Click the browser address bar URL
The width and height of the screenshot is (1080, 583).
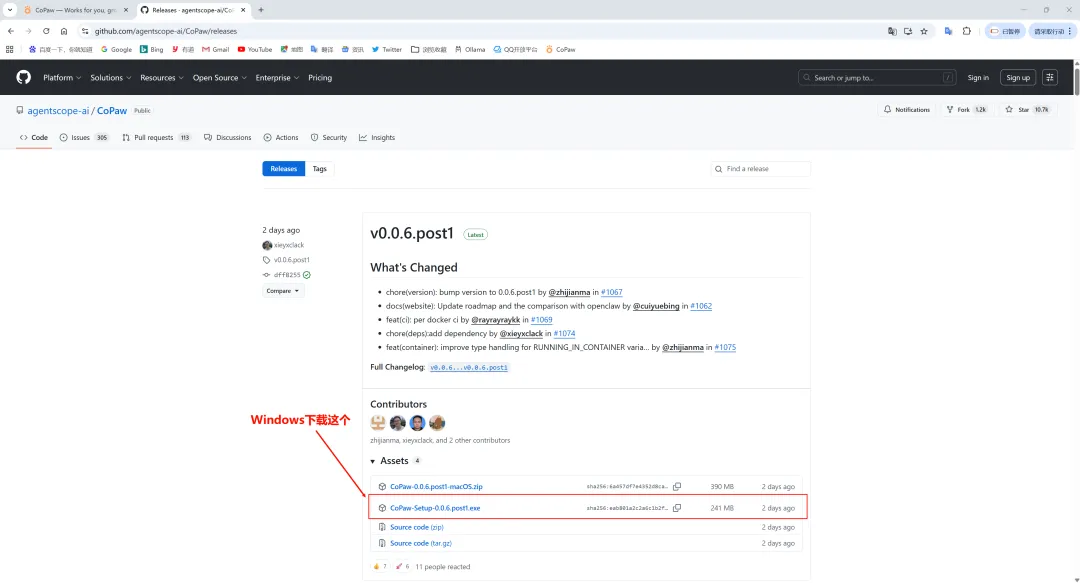tap(166, 31)
